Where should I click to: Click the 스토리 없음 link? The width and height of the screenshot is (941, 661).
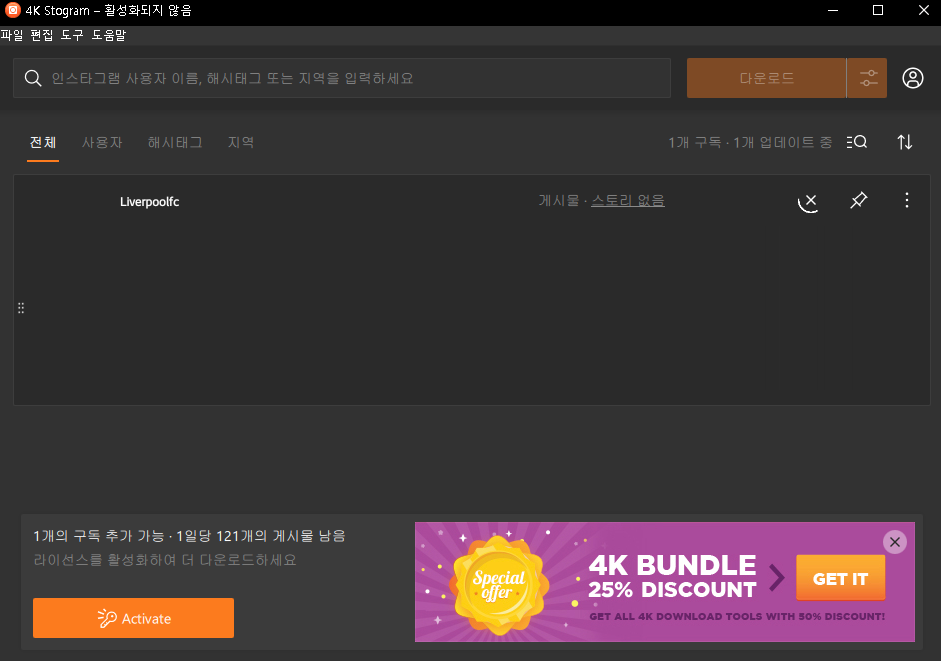pos(628,201)
